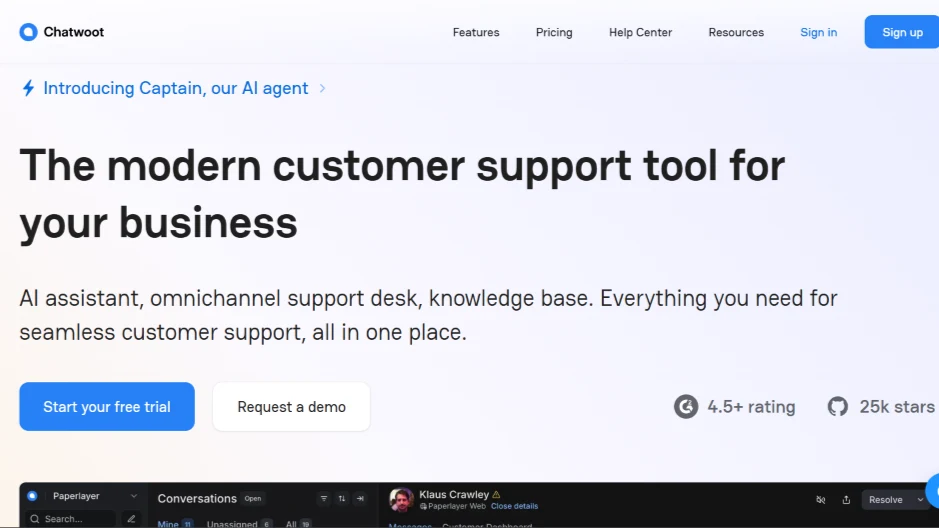The height and width of the screenshot is (528, 939).
Task: Go to the Pricing page
Action: (554, 32)
